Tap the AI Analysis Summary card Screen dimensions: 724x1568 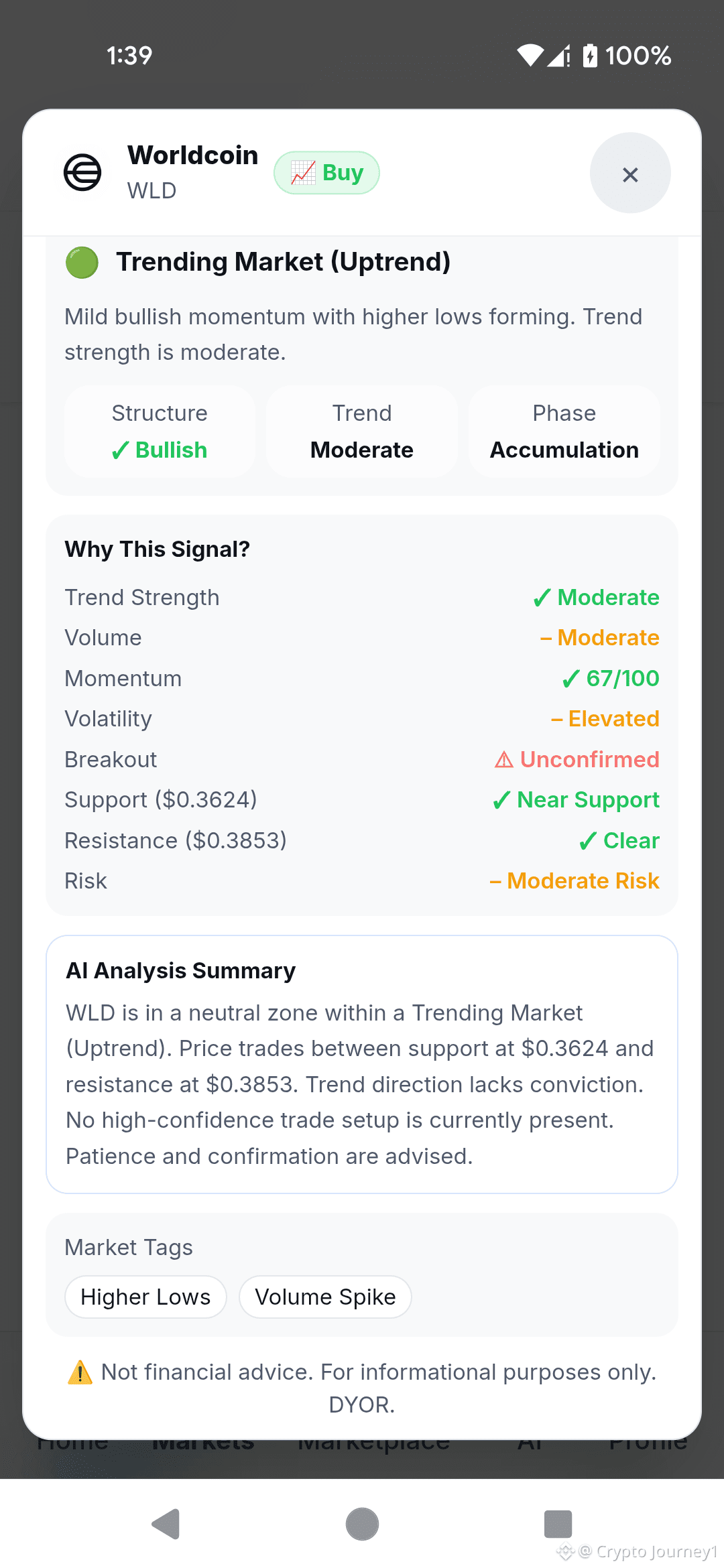[362, 1064]
